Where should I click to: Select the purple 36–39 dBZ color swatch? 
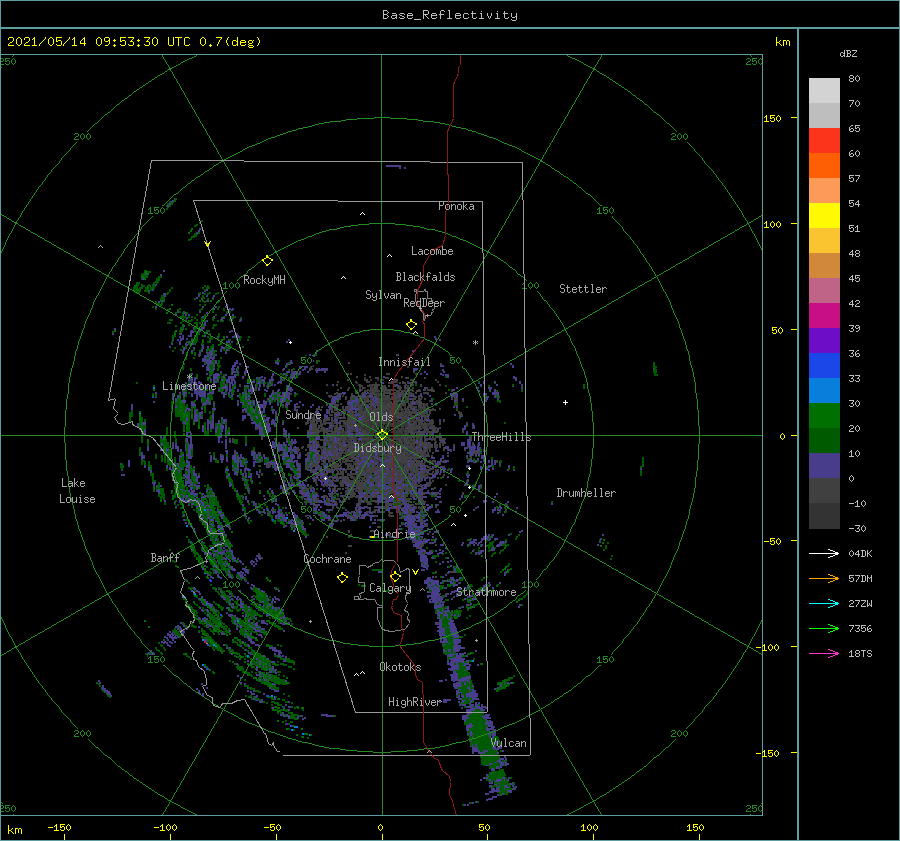coord(824,340)
